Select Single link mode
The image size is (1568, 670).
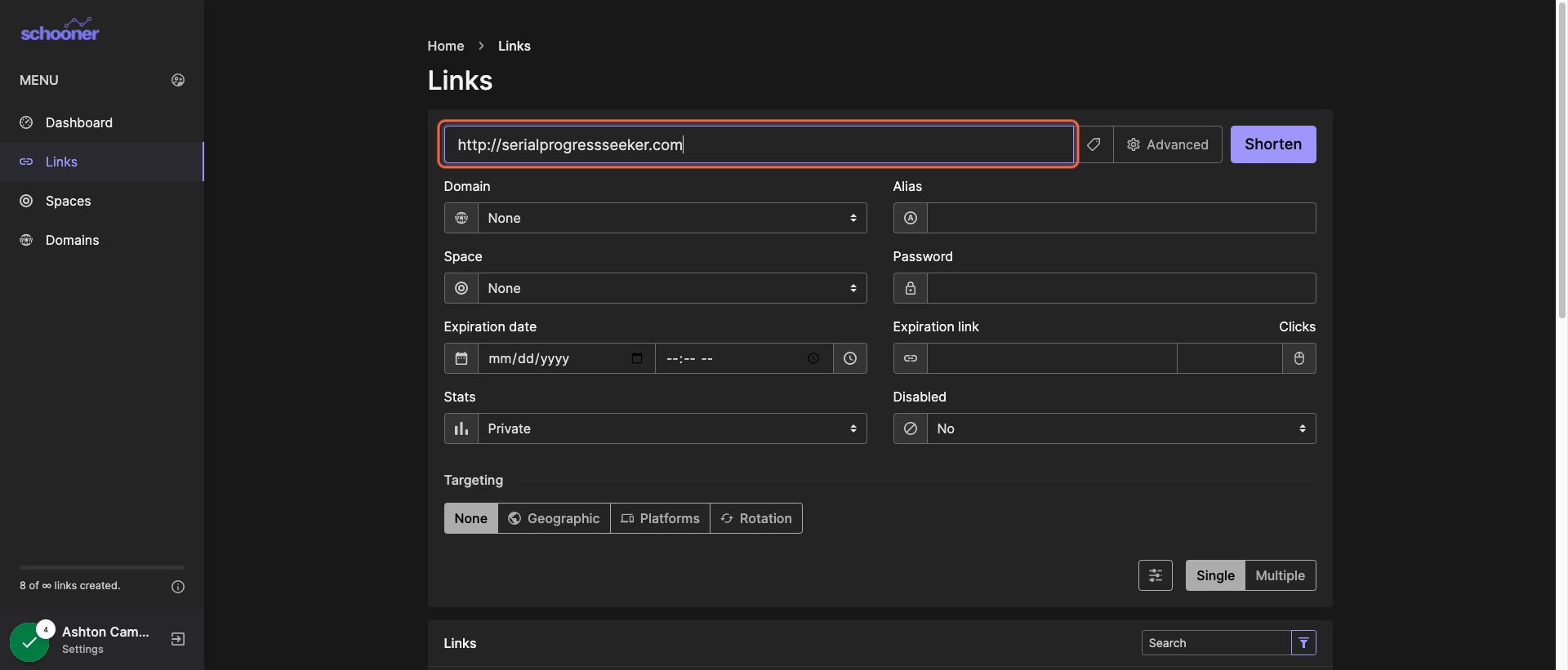pyautogui.click(x=1215, y=575)
